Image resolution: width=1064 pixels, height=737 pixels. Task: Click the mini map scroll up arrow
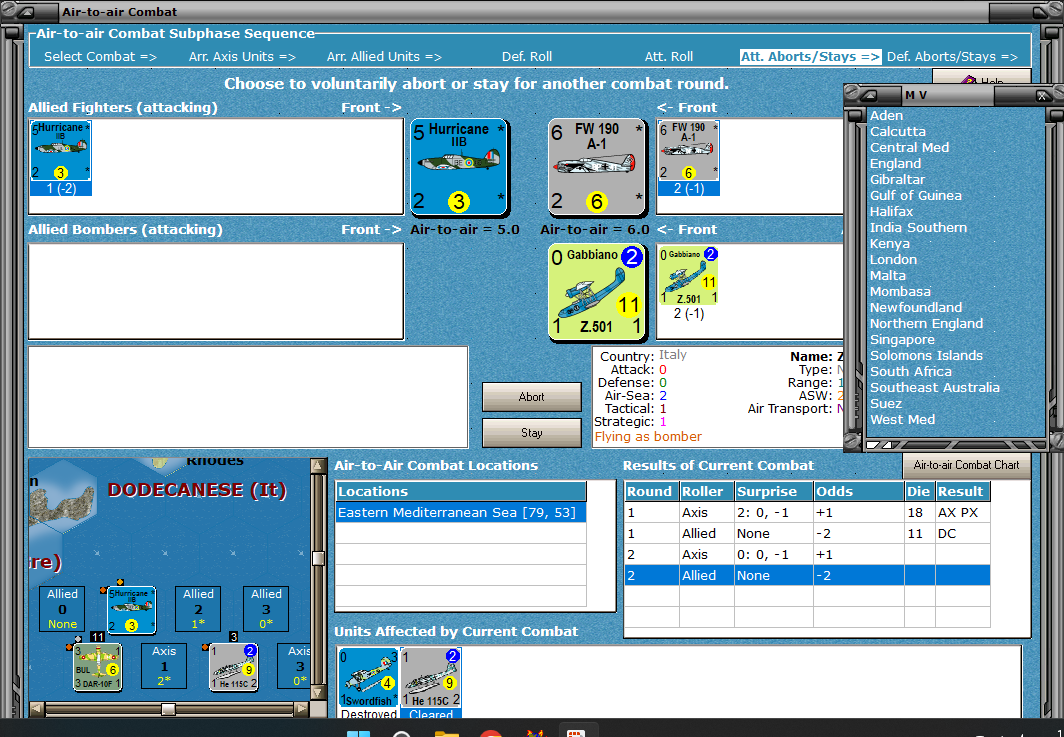point(318,466)
